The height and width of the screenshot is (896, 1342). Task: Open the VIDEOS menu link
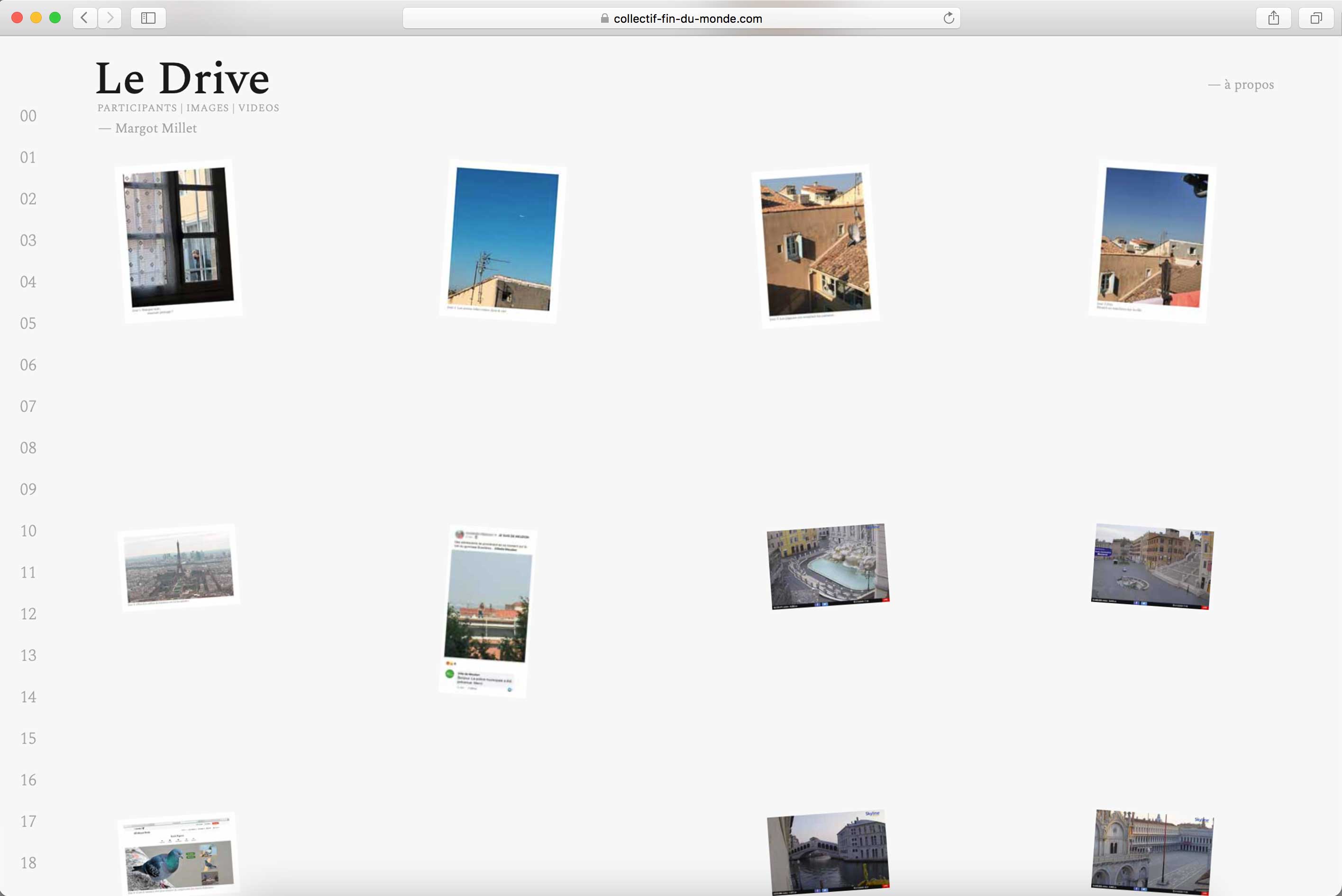tap(258, 108)
